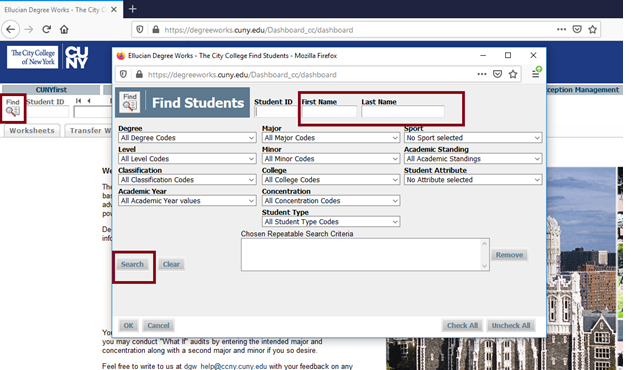Click the First Name input field

pos(329,112)
